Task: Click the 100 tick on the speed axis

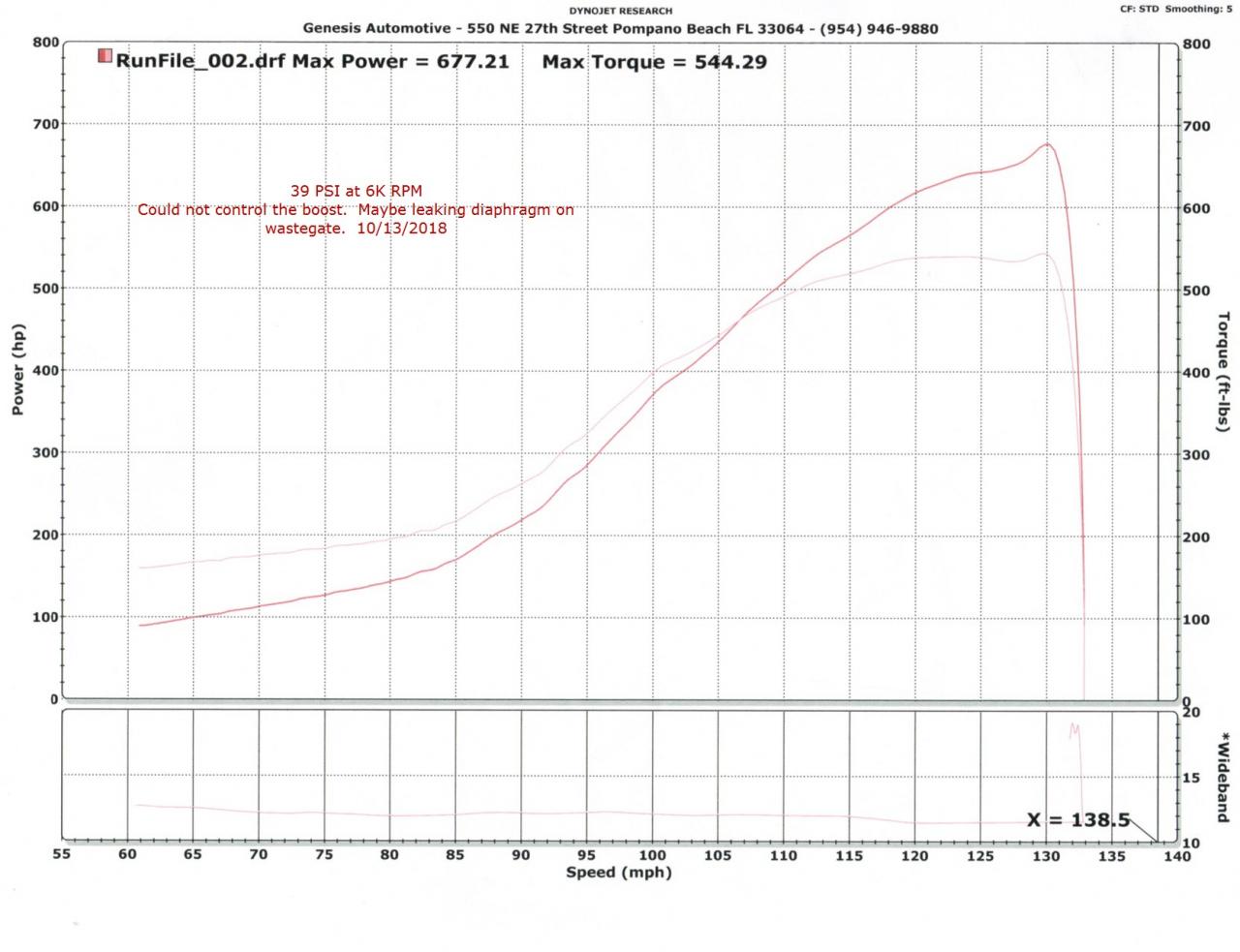Action: (652, 855)
